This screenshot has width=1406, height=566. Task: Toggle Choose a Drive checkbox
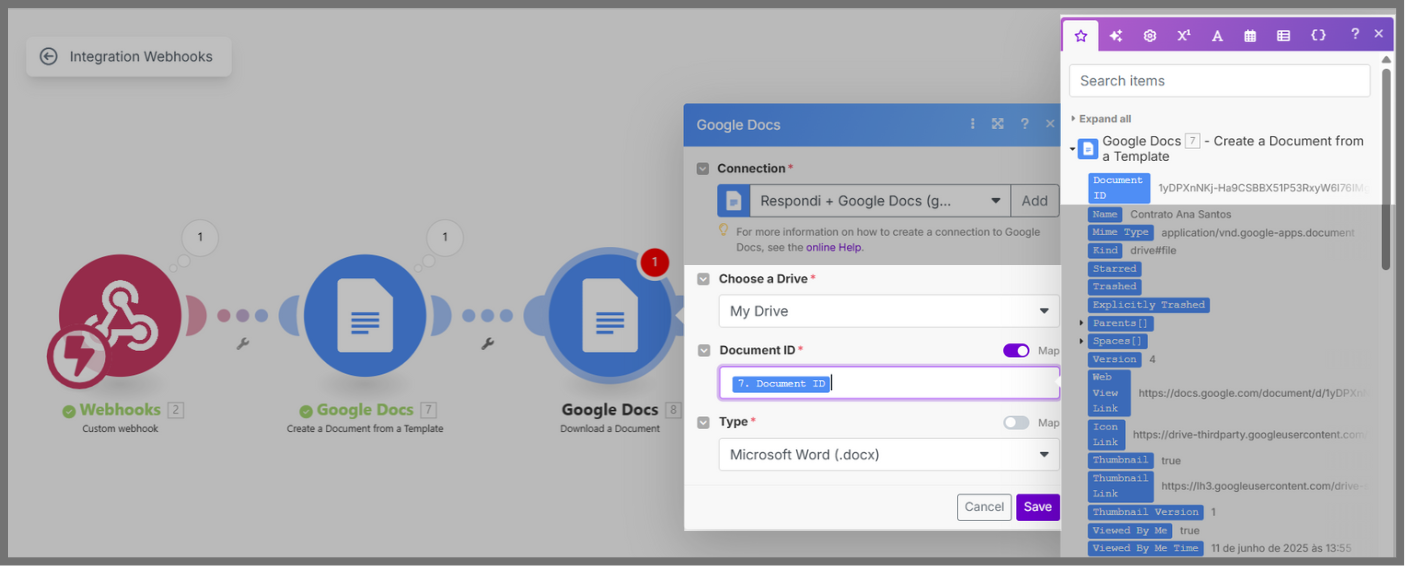tap(703, 279)
